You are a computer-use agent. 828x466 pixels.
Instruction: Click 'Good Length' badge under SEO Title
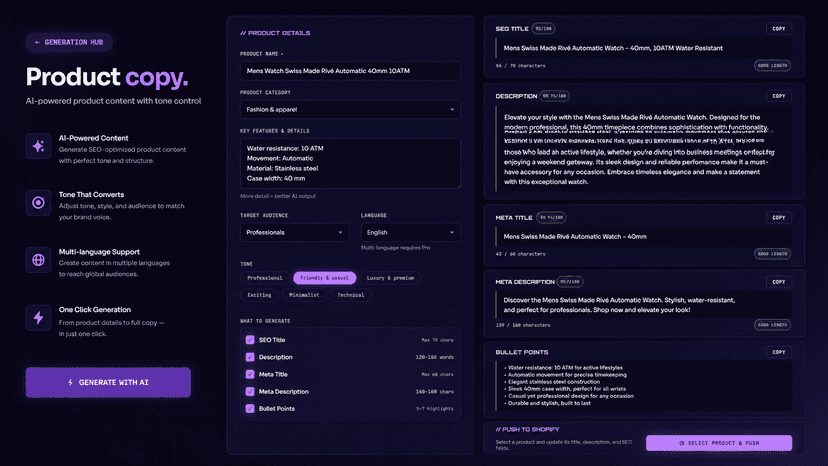(x=772, y=66)
